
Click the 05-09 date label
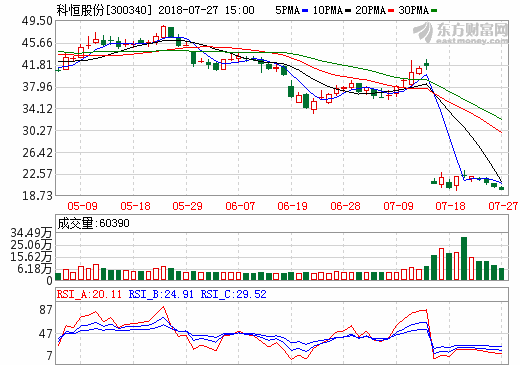[82, 206]
